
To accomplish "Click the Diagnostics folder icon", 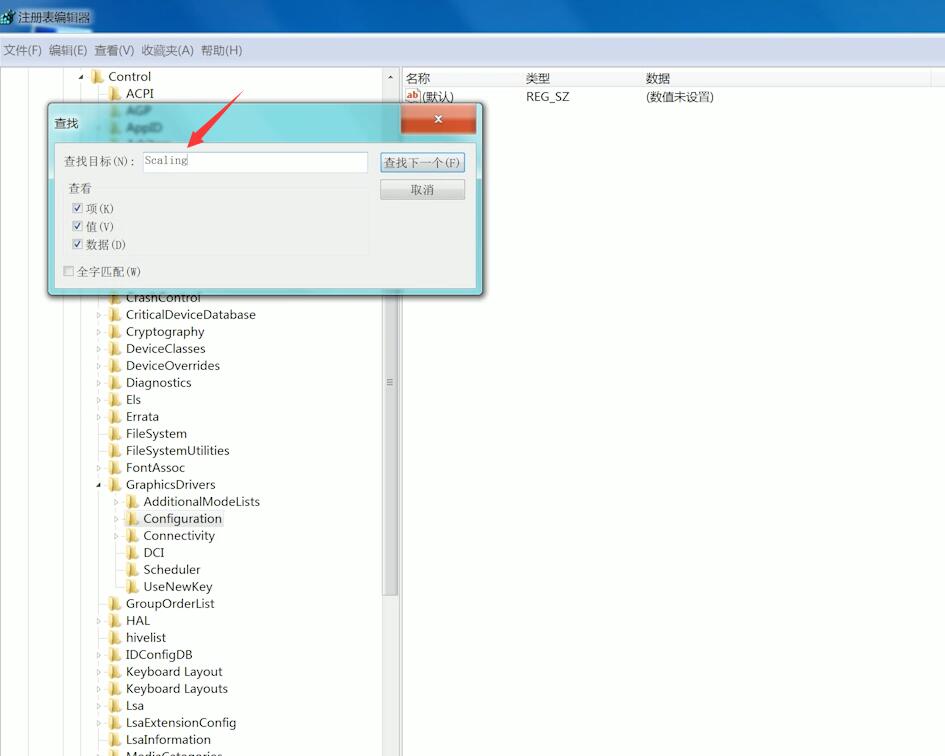I will pos(115,383).
